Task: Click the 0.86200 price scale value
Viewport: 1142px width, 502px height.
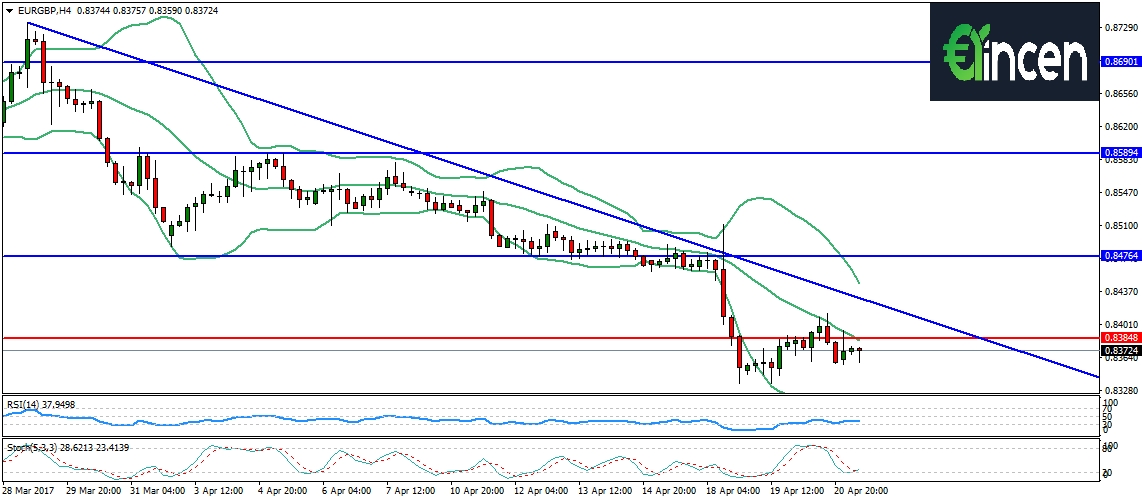Action: click(1120, 126)
